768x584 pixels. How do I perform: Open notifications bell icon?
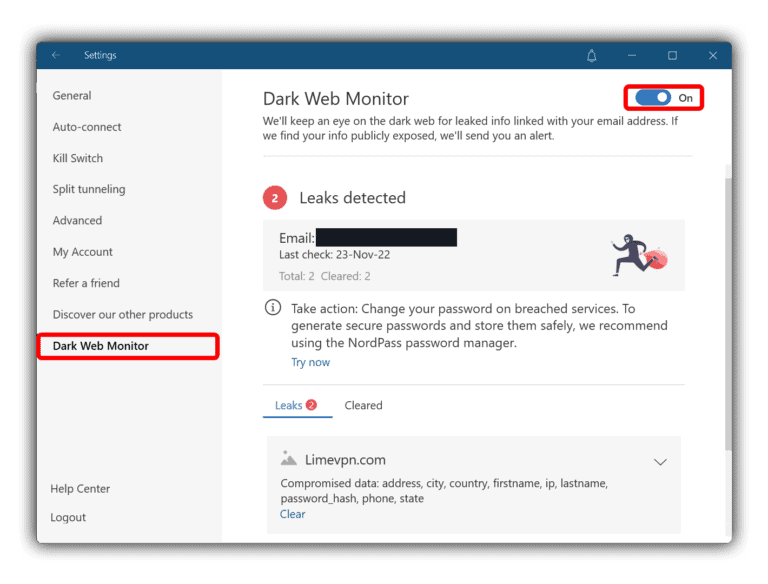tap(592, 56)
